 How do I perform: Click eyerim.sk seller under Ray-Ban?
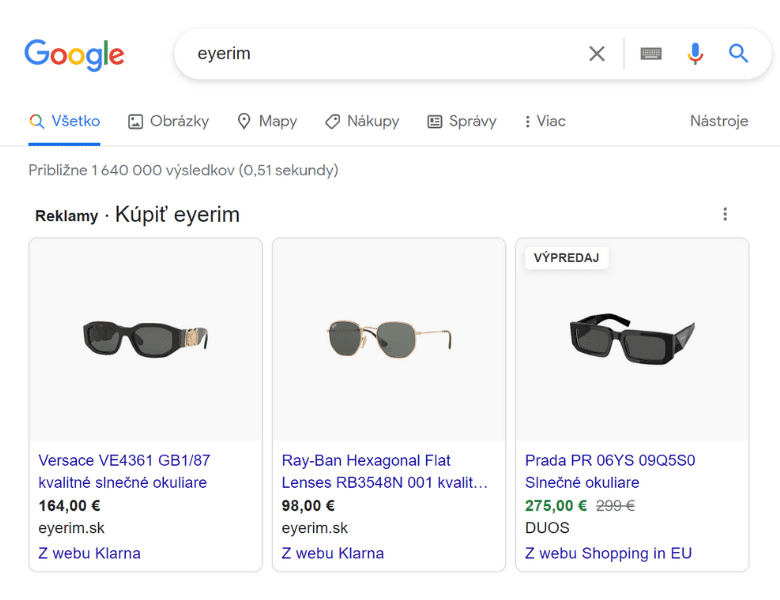tap(314, 528)
